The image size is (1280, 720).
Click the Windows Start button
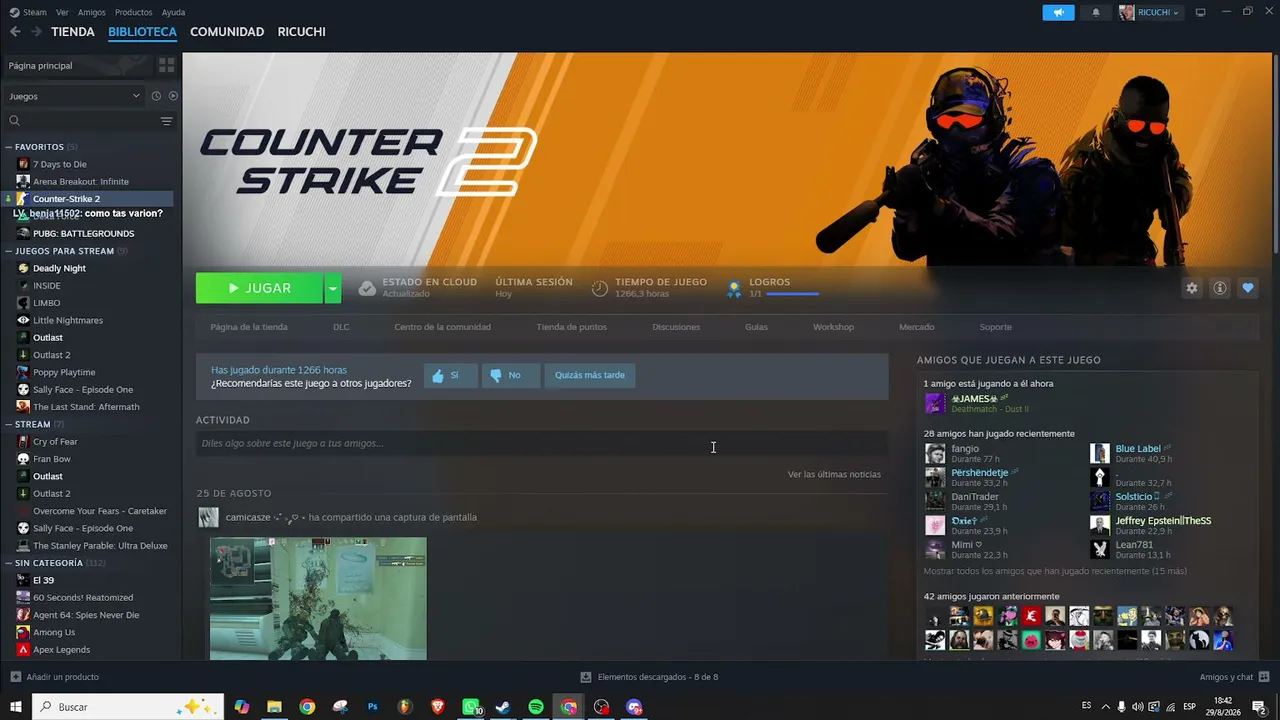pos(16,707)
